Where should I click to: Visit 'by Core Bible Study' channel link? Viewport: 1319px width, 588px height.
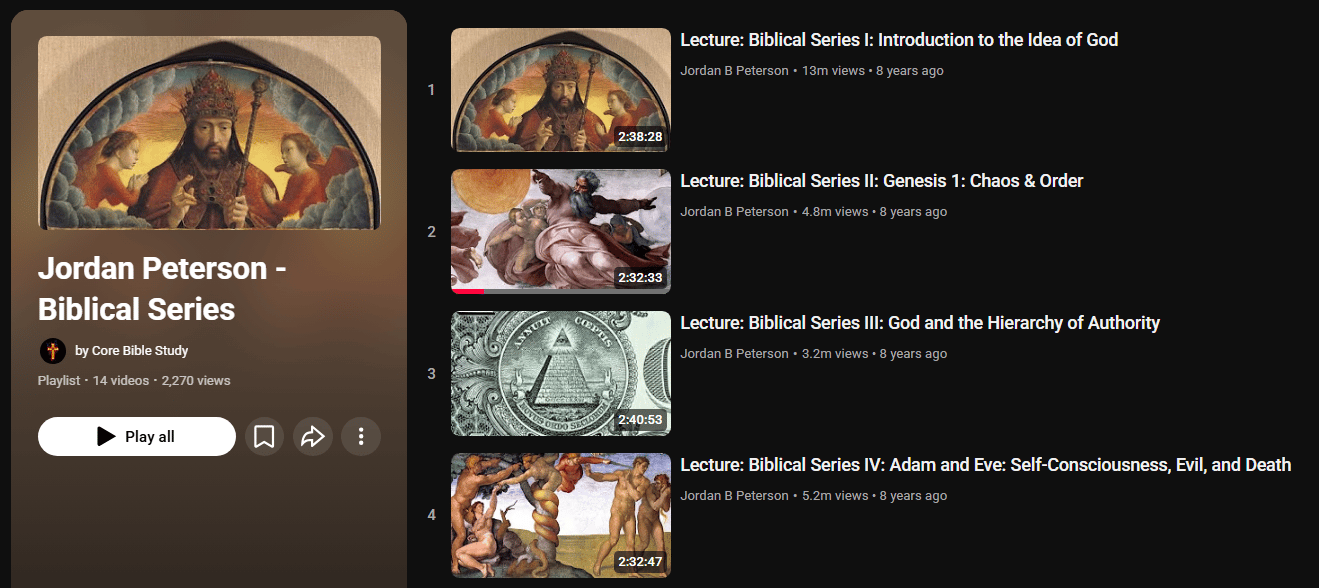coord(131,351)
